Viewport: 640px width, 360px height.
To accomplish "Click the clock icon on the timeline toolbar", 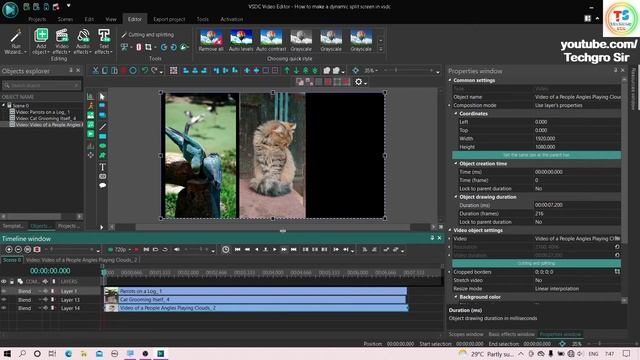I will 225,249.
